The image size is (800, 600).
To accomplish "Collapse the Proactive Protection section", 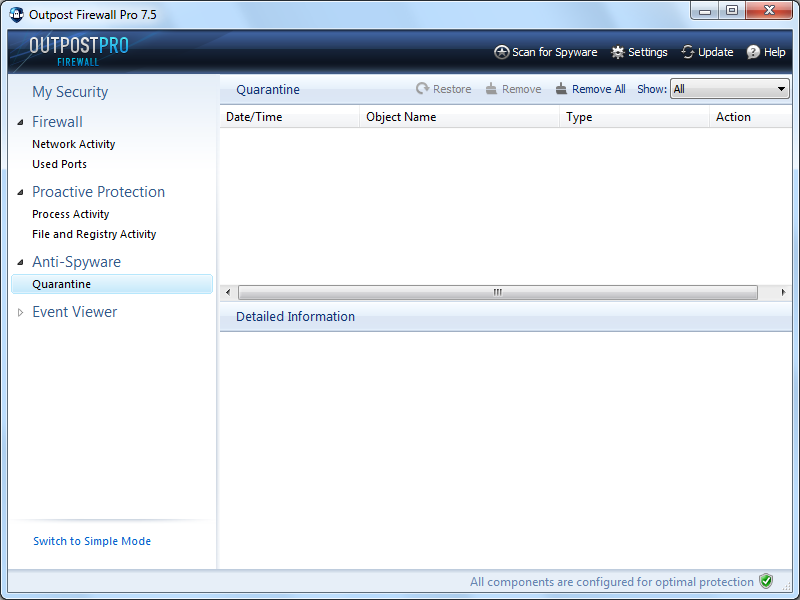I will [x=21, y=192].
